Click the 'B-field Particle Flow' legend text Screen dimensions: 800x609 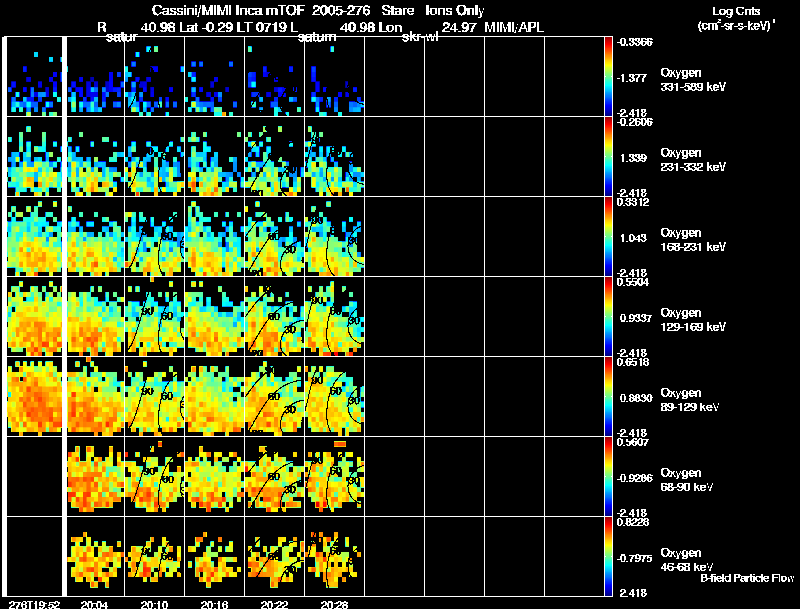point(747,578)
